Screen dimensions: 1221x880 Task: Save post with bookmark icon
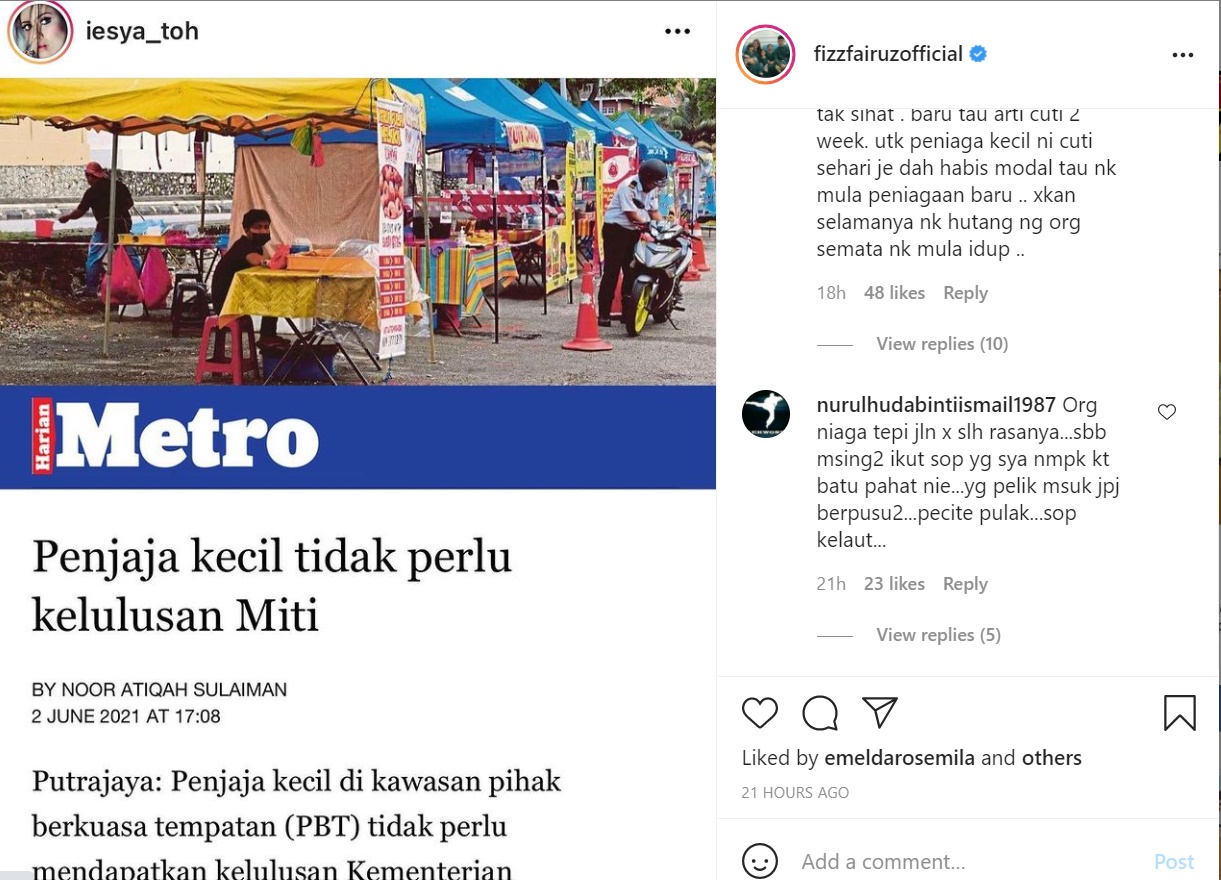tap(1180, 713)
